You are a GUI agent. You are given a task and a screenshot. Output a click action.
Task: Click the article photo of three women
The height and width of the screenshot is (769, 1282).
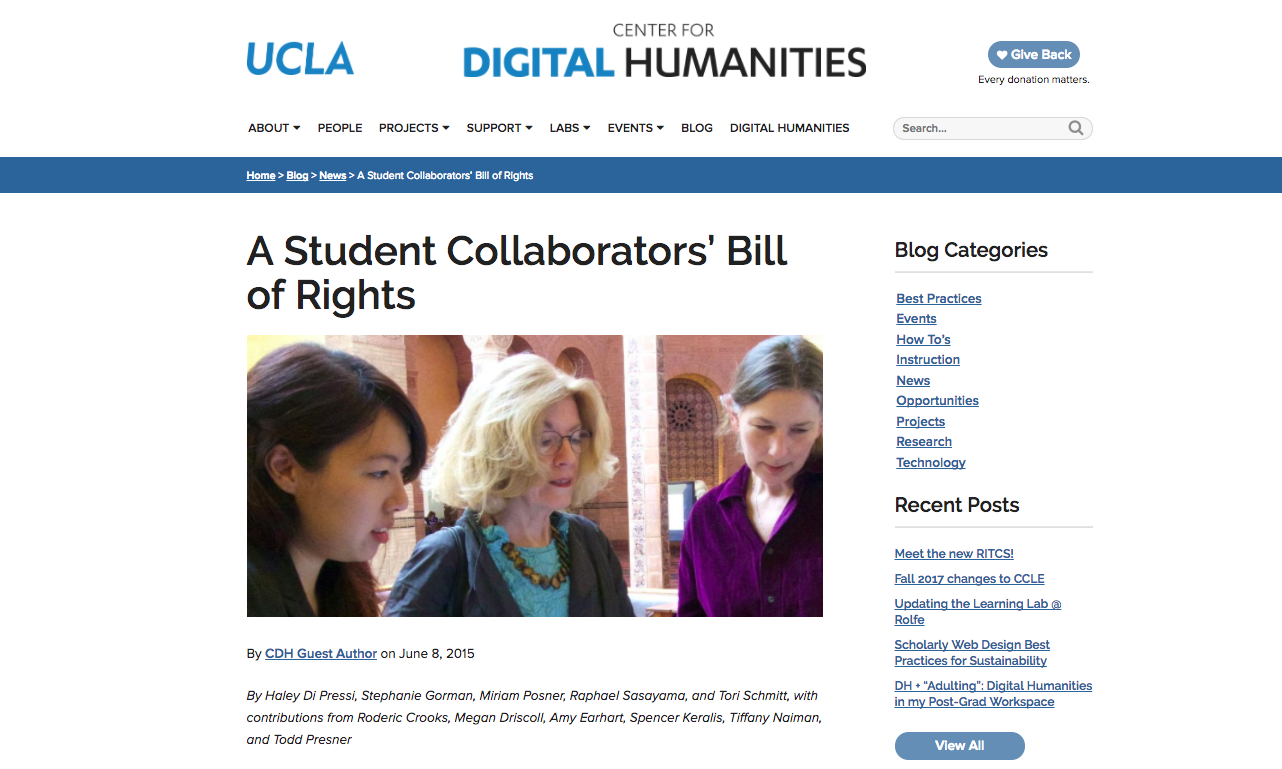click(535, 476)
